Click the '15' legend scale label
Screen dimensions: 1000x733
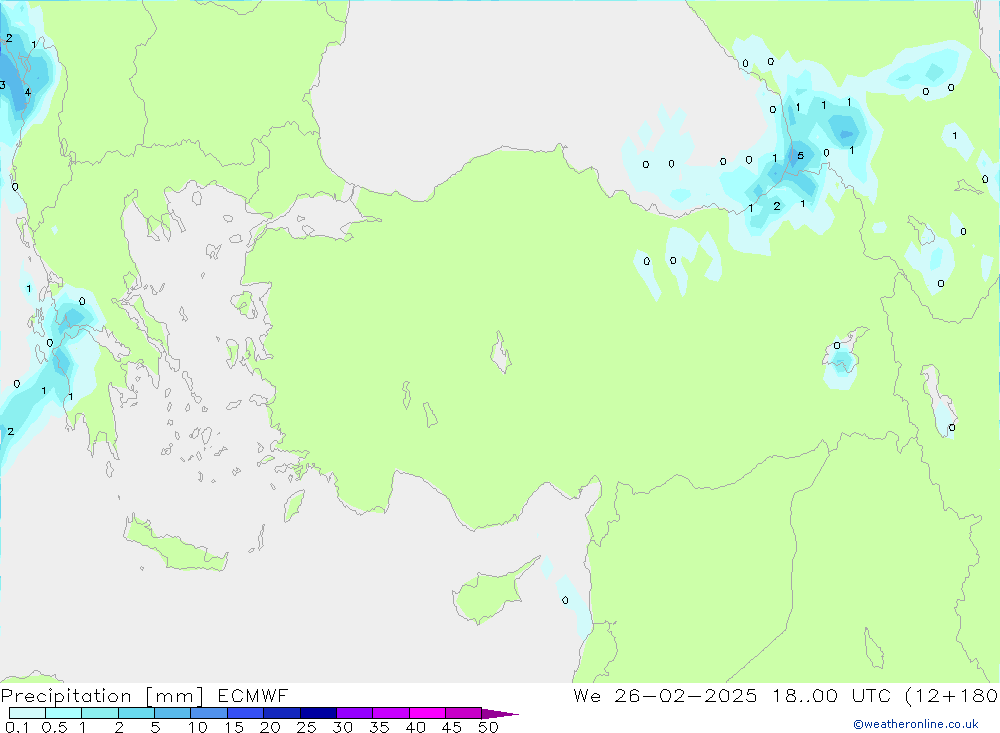234,727
